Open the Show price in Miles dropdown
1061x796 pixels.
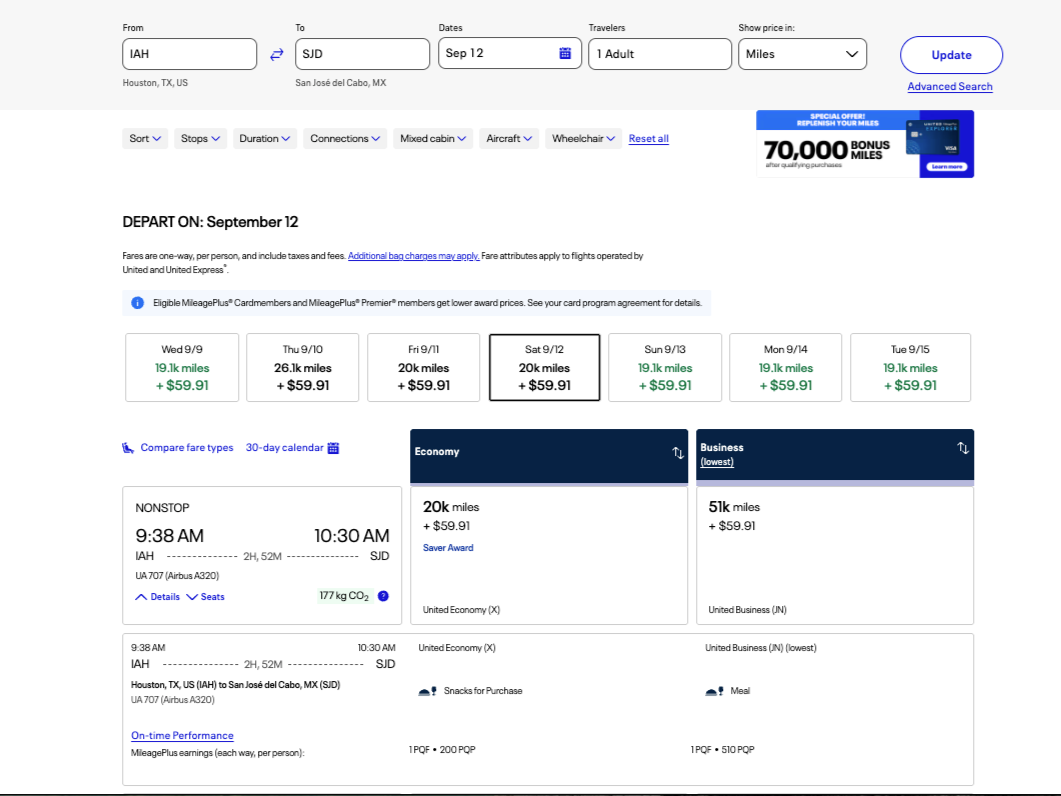click(802, 54)
